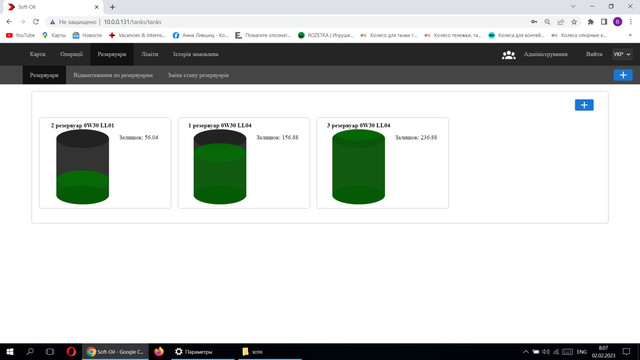The height and width of the screenshot is (360, 640).
Task: Bookmark this page with the star icon
Action: (574, 22)
